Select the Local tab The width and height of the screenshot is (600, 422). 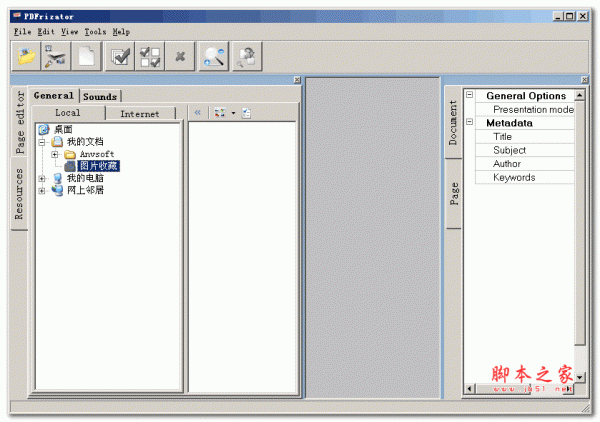coord(68,113)
